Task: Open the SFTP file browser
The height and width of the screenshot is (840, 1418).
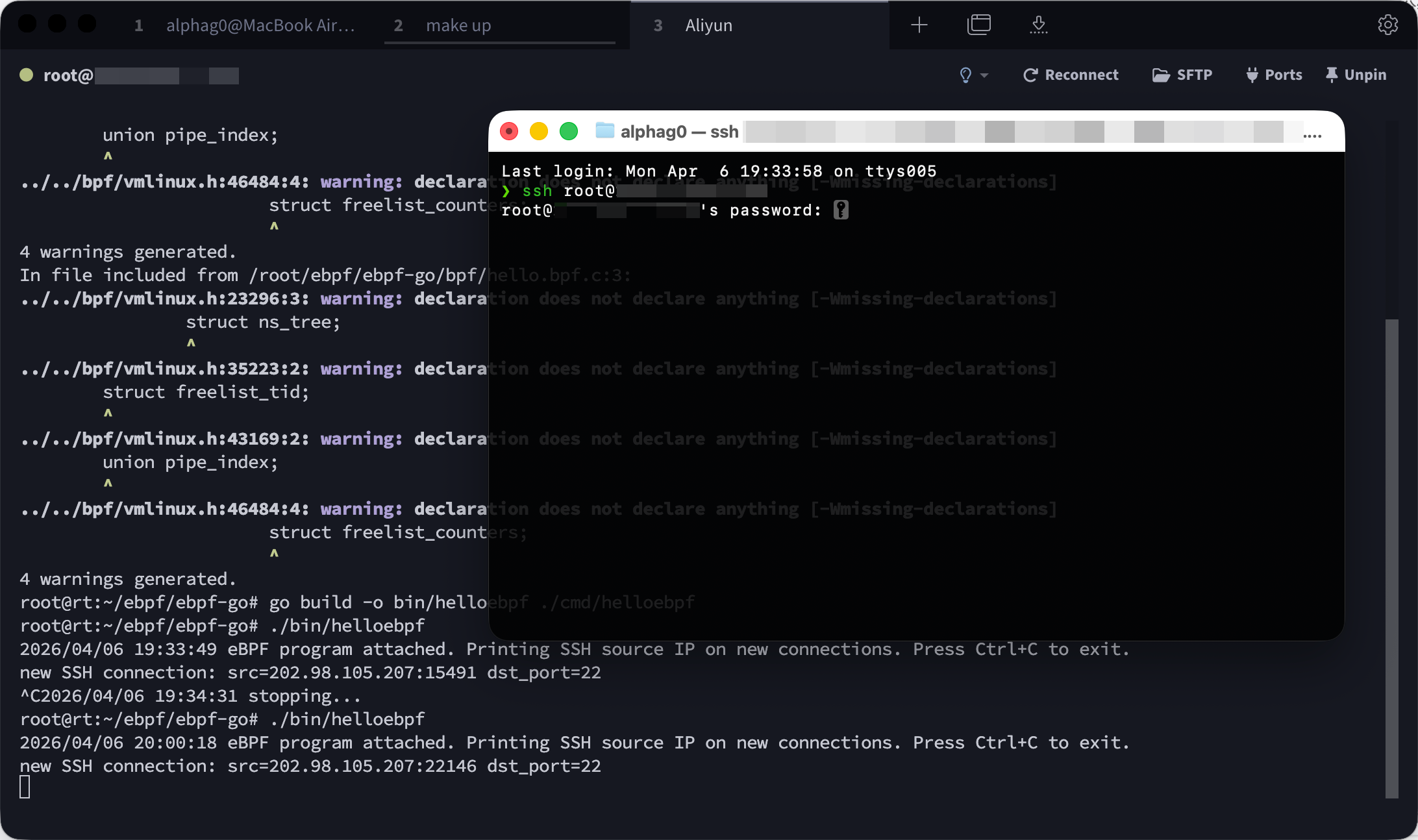Action: [x=1182, y=75]
